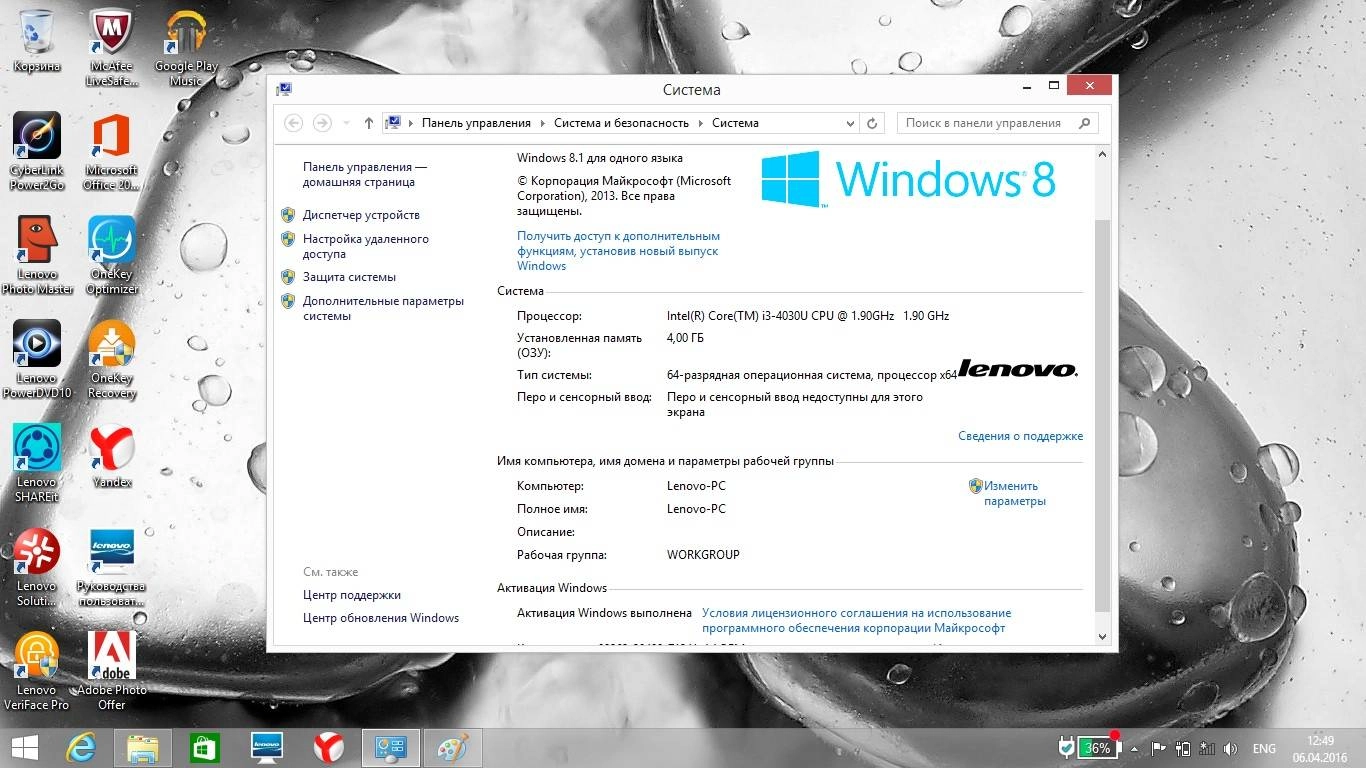
Task: Click scrollbar down arrow in System window
Action: pyautogui.click(x=1103, y=637)
